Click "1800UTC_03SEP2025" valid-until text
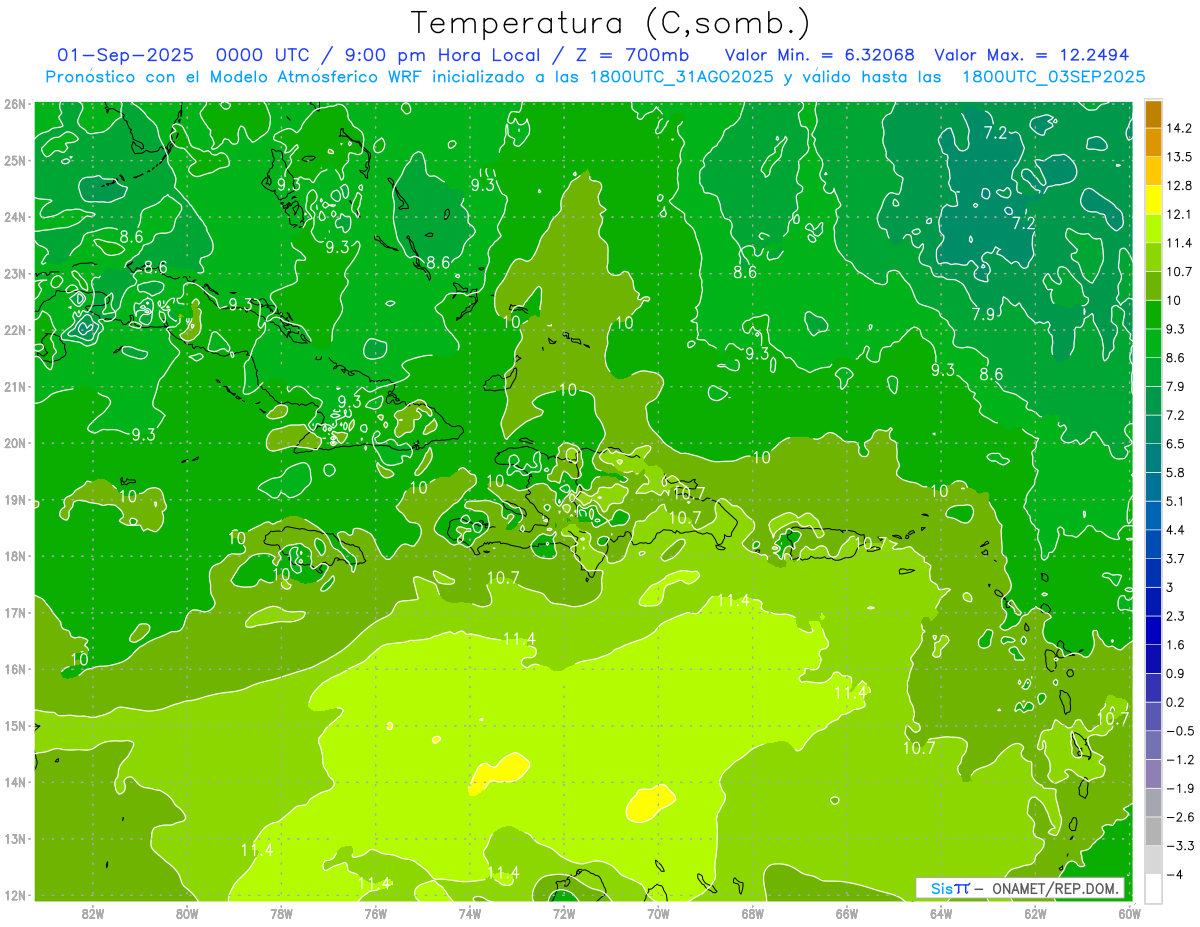This screenshot has width=1200, height=927. pos(1052,77)
